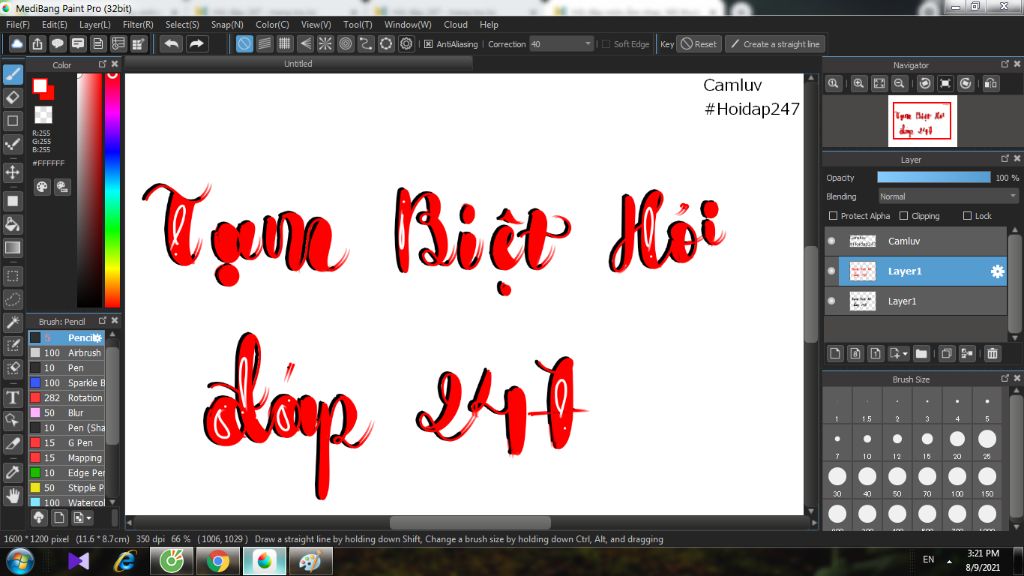This screenshot has height=576, width=1024.
Task: Open add-layer dropdown arrow in Layer panel
Action: coord(905,353)
